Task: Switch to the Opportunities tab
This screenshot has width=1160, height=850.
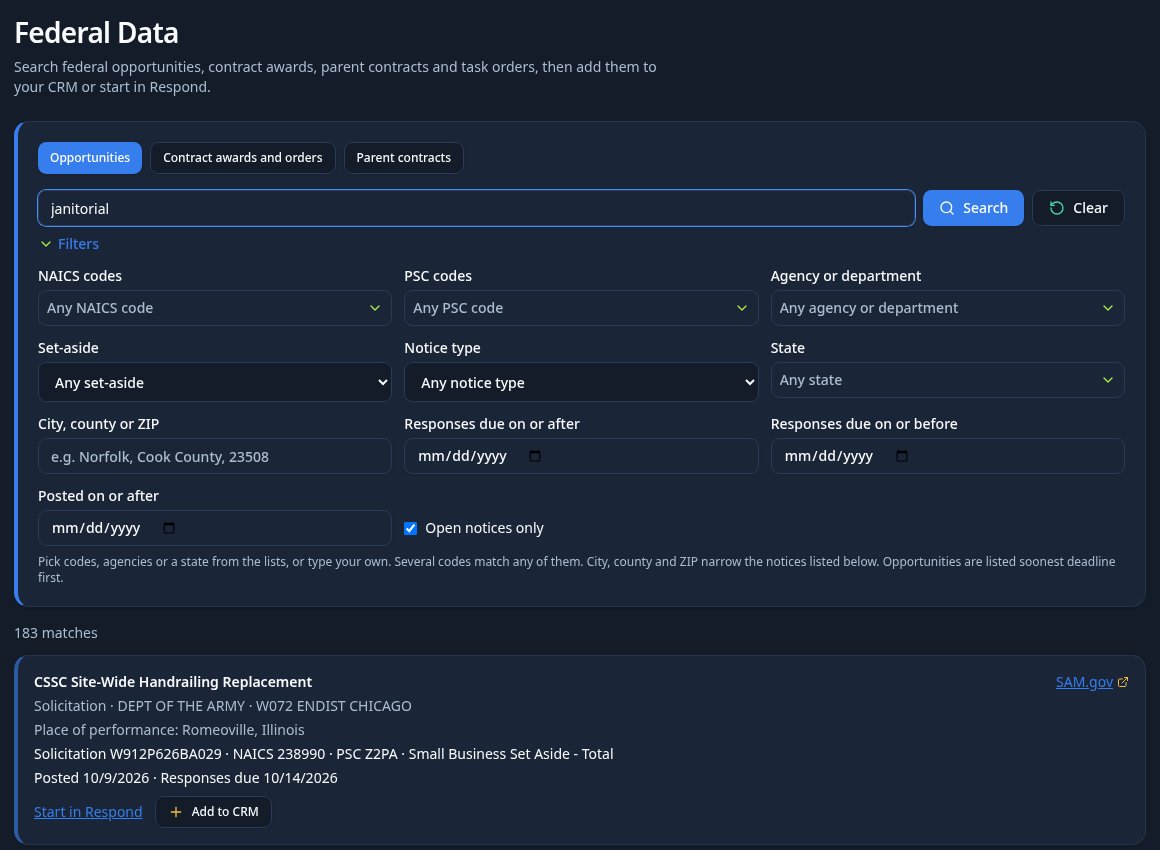Action: [90, 158]
